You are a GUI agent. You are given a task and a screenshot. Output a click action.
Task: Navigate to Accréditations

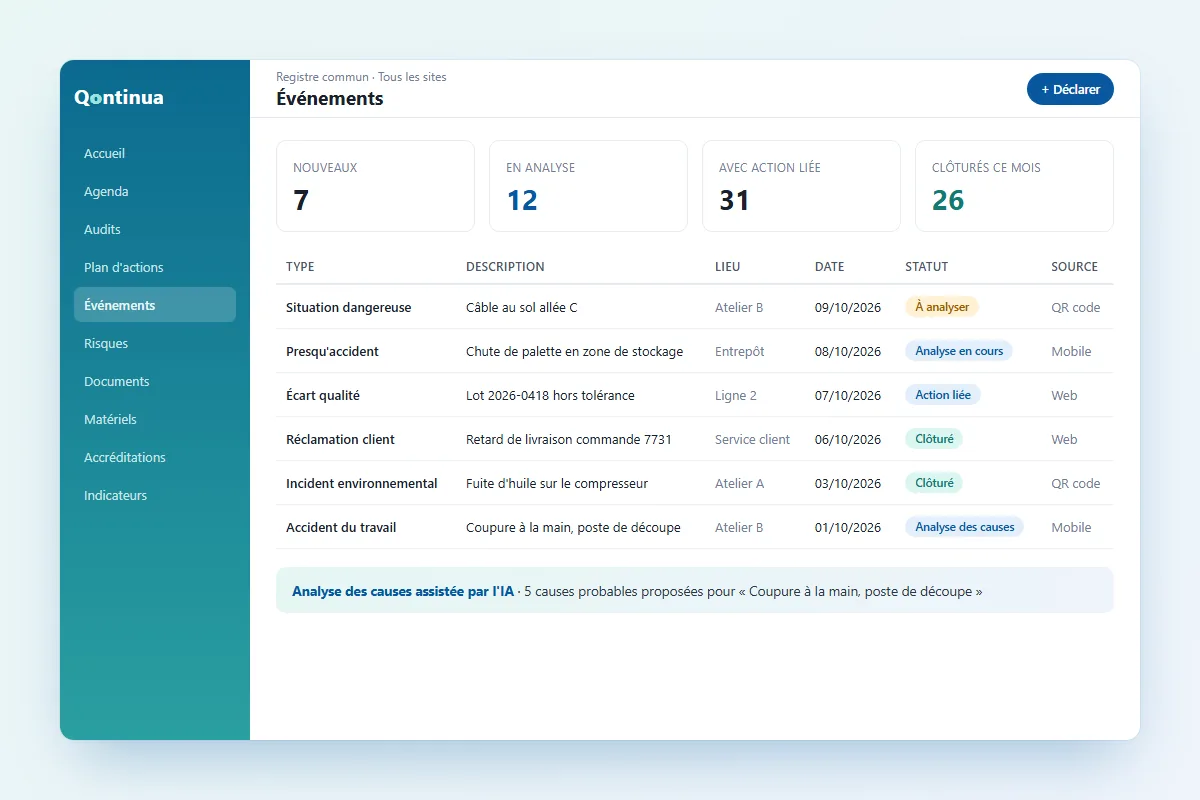pyautogui.click(x=155, y=458)
